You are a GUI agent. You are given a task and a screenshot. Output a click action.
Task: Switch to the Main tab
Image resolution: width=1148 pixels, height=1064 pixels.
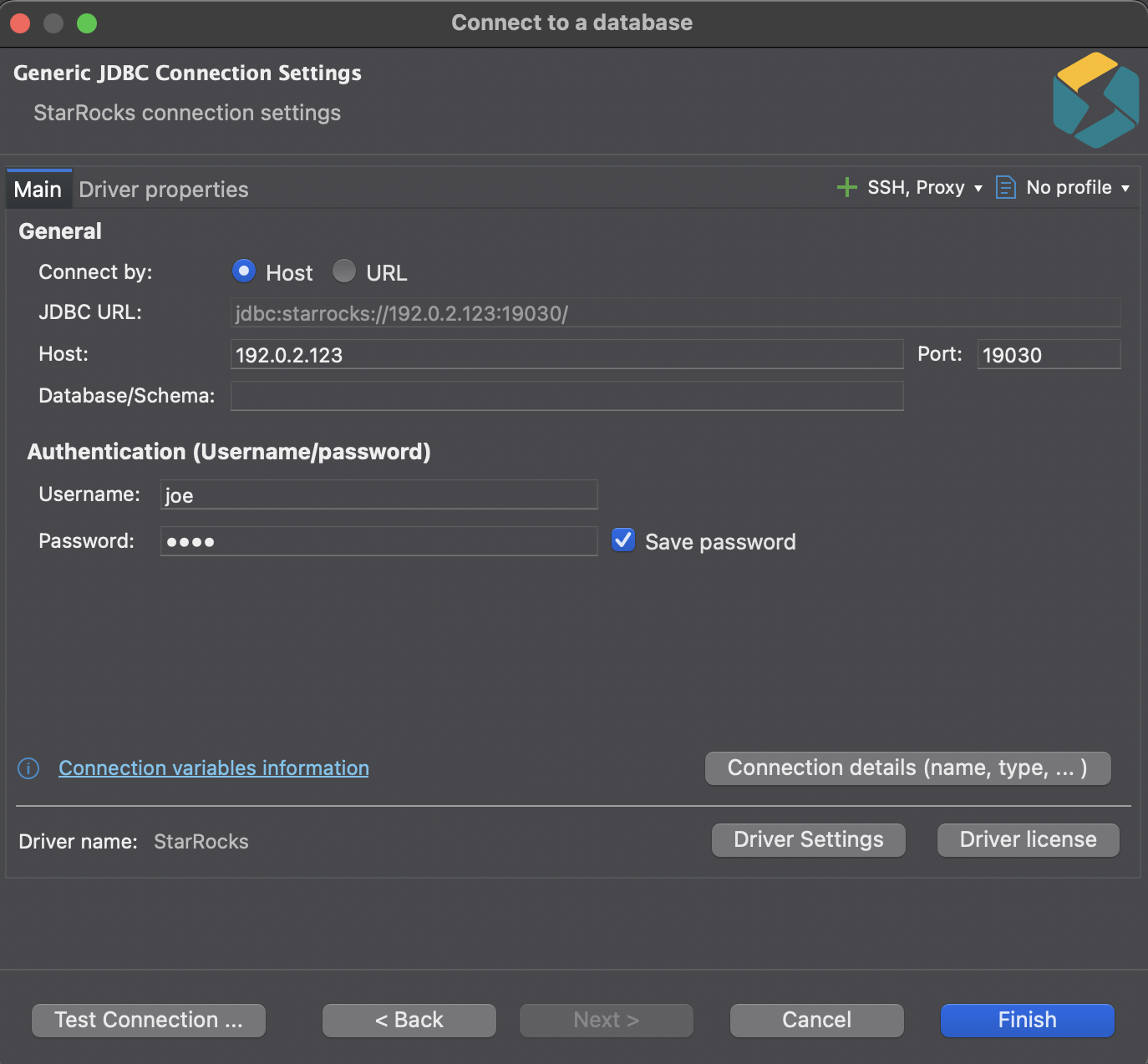point(38,190)
